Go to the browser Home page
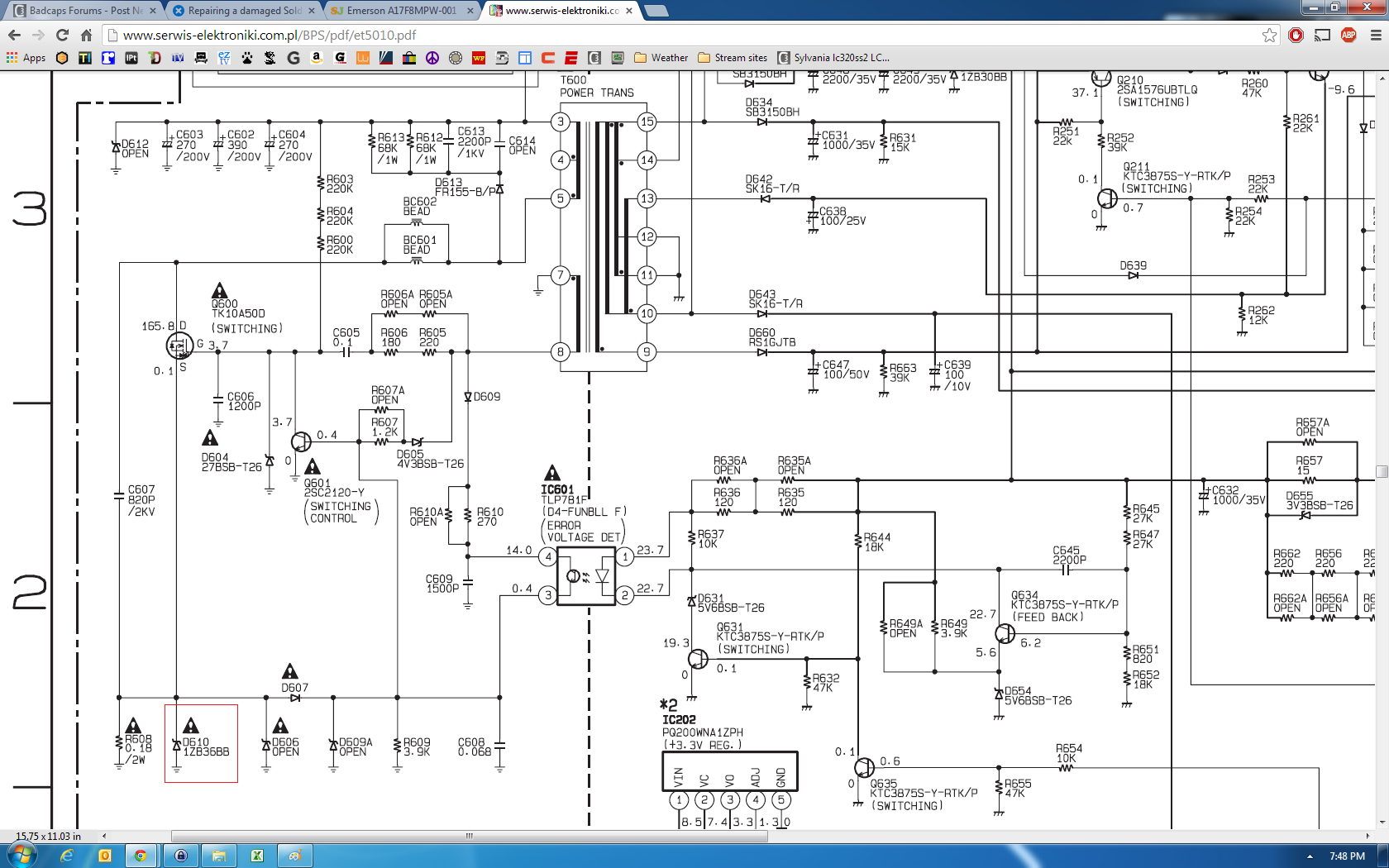This screenshot has width=1389, height=868. pos(86,35)
